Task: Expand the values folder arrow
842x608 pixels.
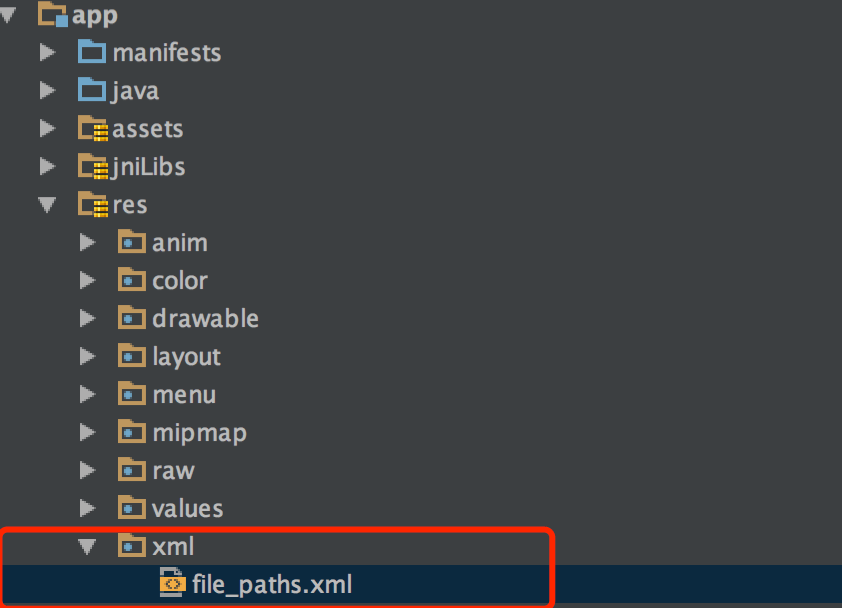Action: coord(87,508)
